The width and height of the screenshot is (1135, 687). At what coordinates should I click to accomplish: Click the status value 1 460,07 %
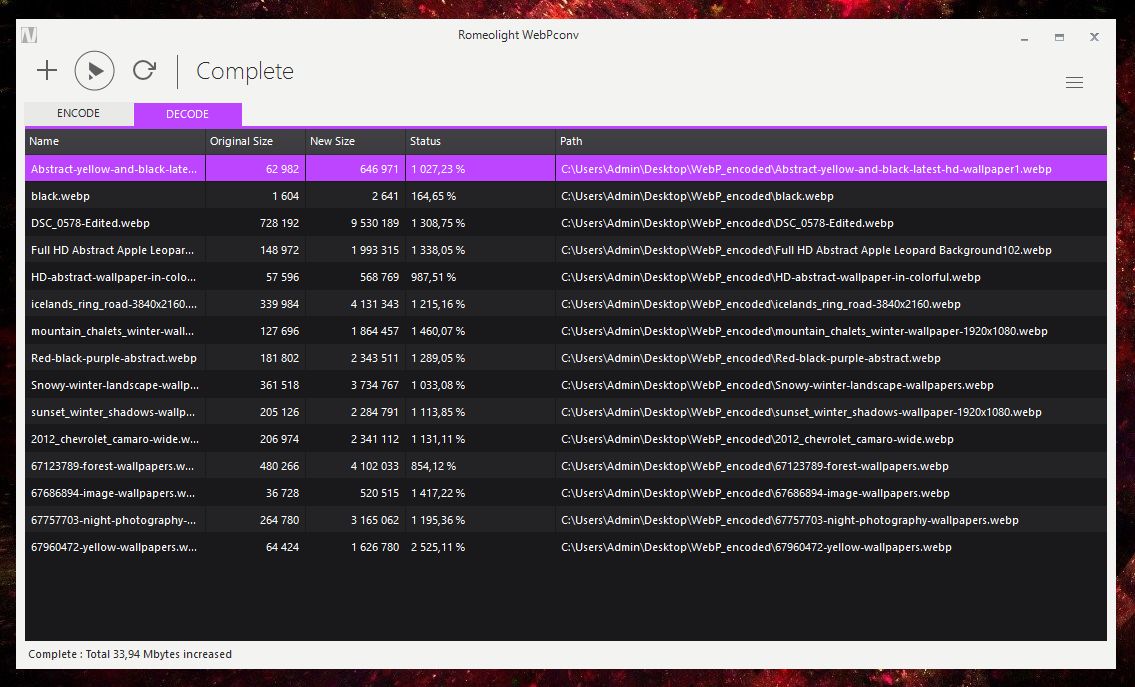[438, 331]
